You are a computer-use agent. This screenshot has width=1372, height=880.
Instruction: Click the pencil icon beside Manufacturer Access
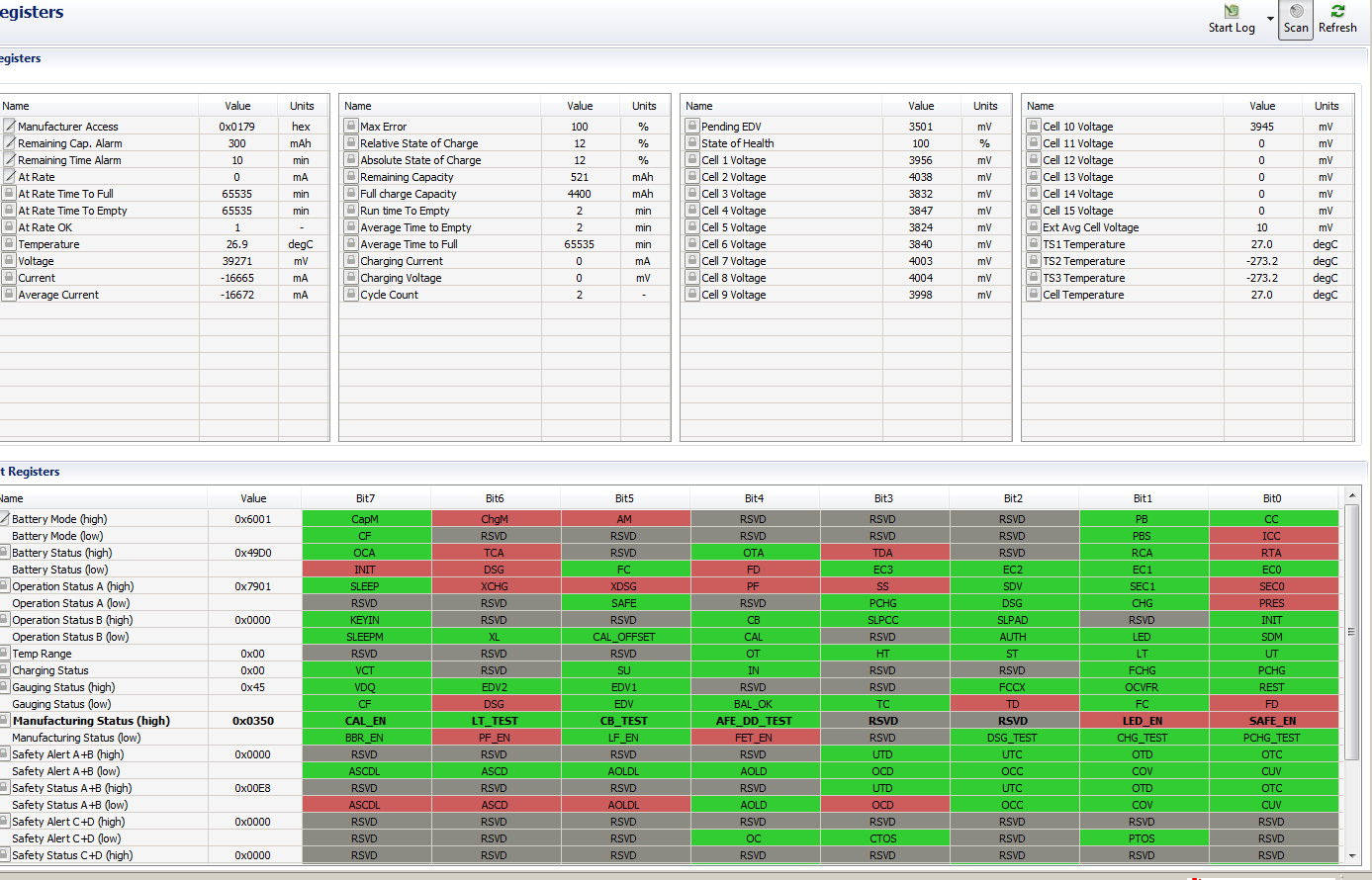click(9, 127)
